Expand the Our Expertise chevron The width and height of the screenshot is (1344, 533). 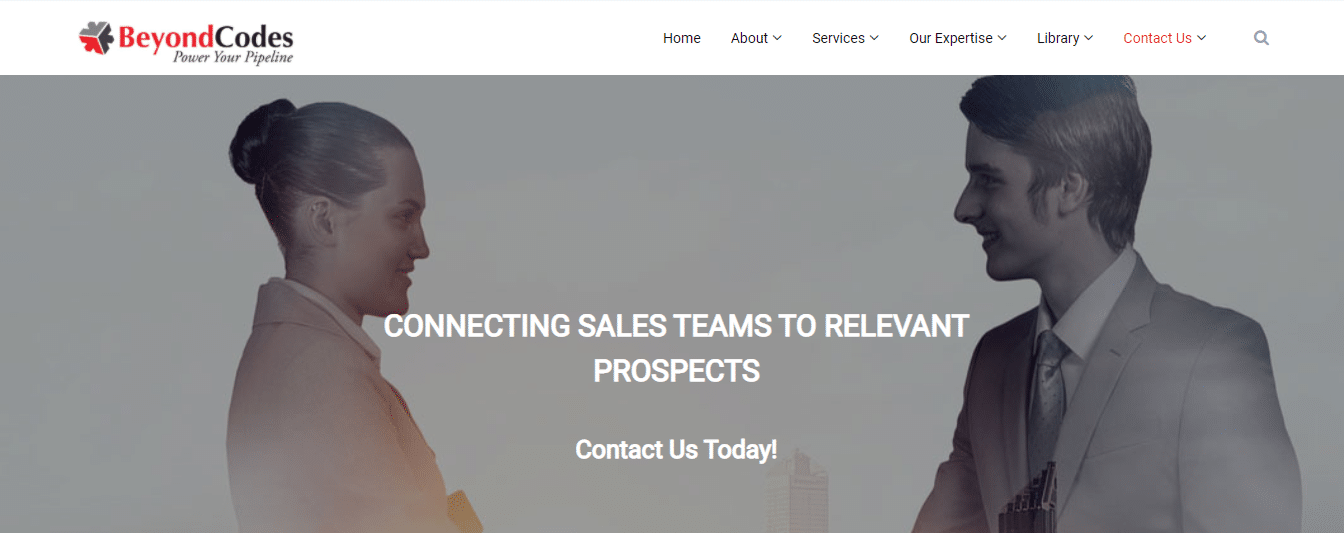[1002, 38]
